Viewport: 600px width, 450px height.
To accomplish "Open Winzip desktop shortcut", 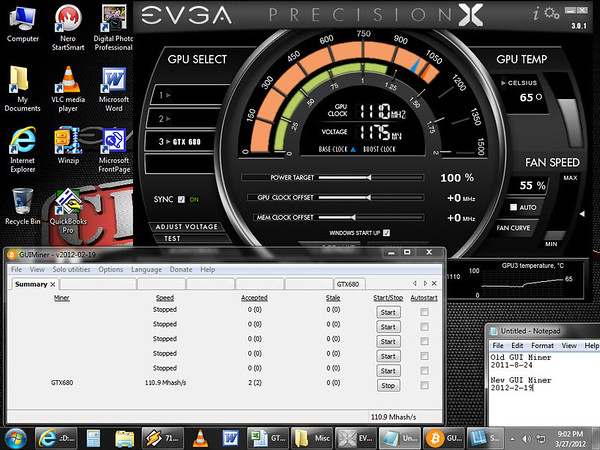I will tap(68, 145).
